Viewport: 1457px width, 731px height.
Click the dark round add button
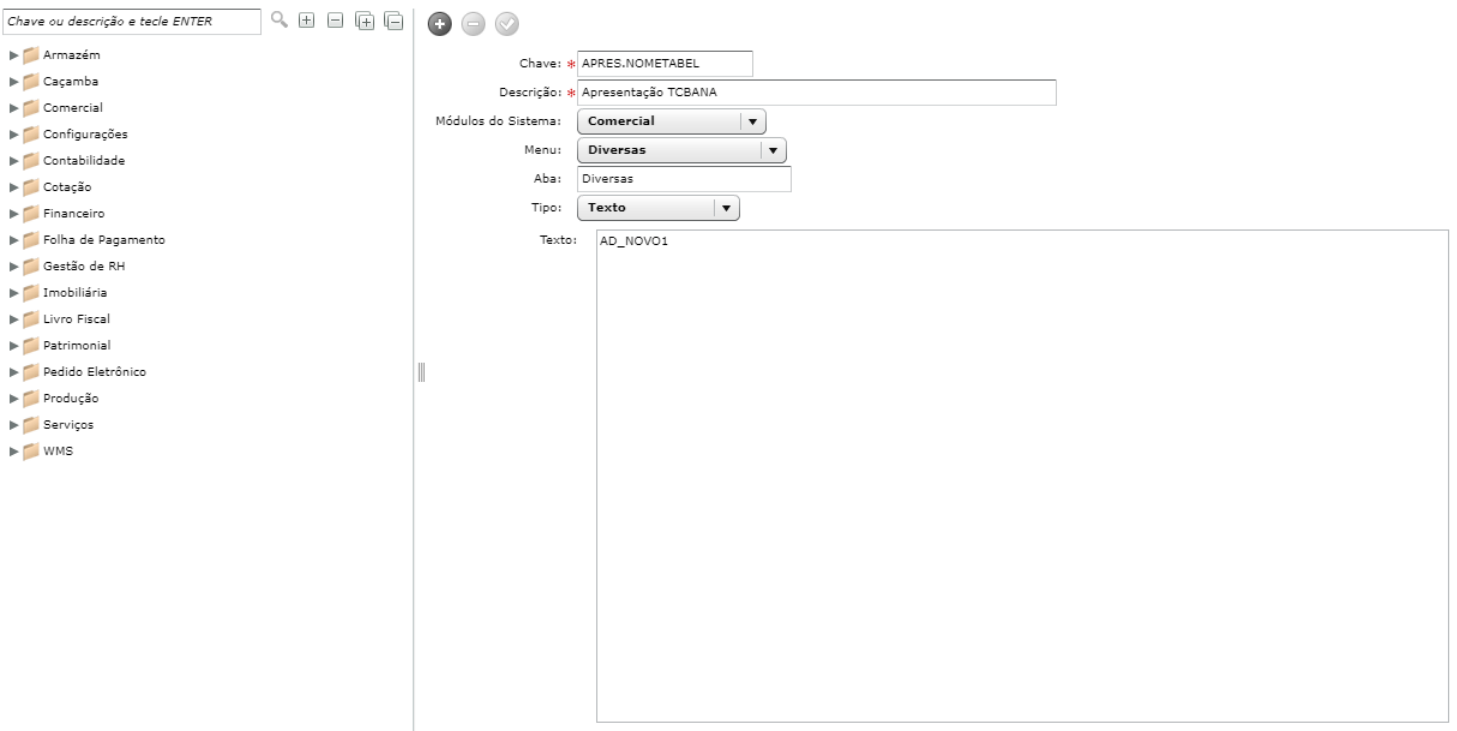coord(438,22)
